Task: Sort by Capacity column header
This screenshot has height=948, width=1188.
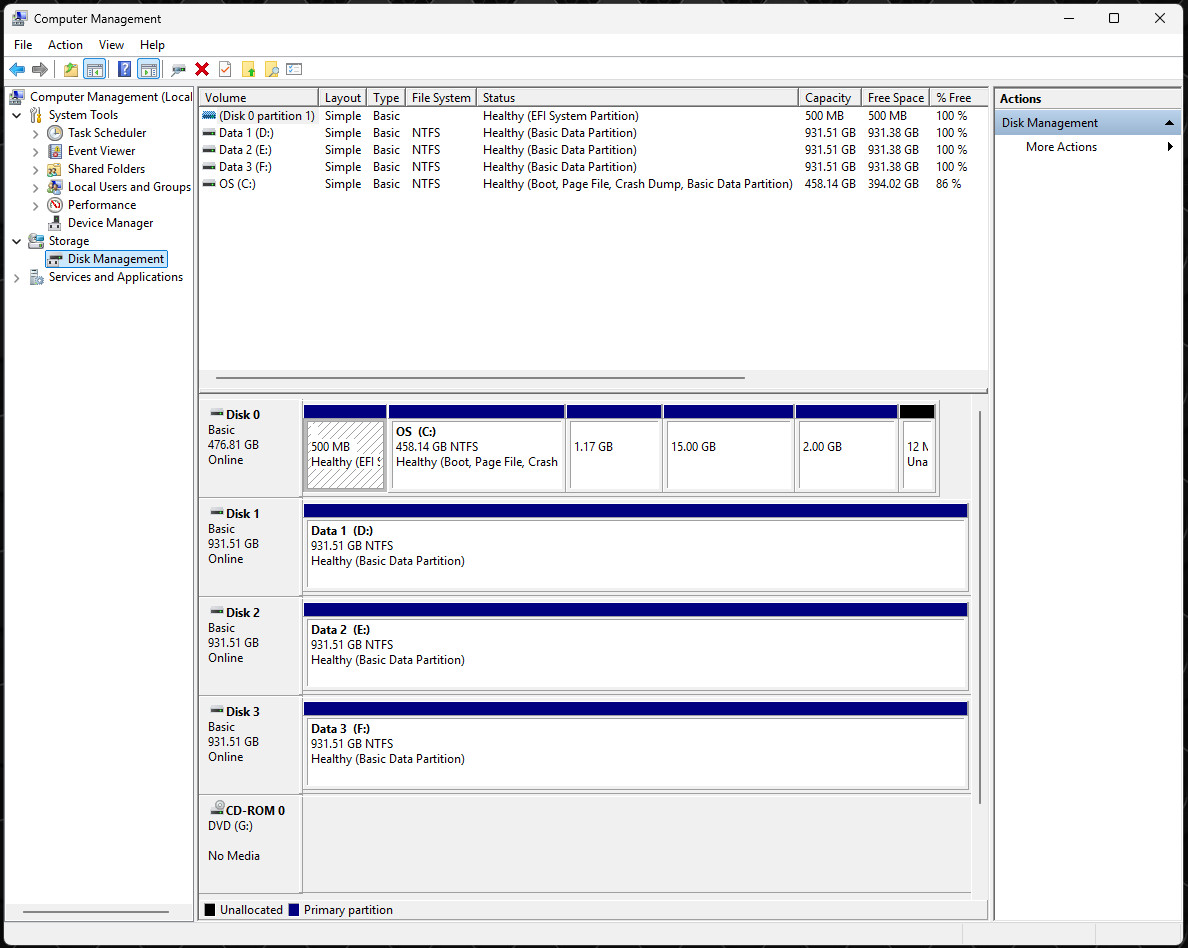Action: coord(830,98)
